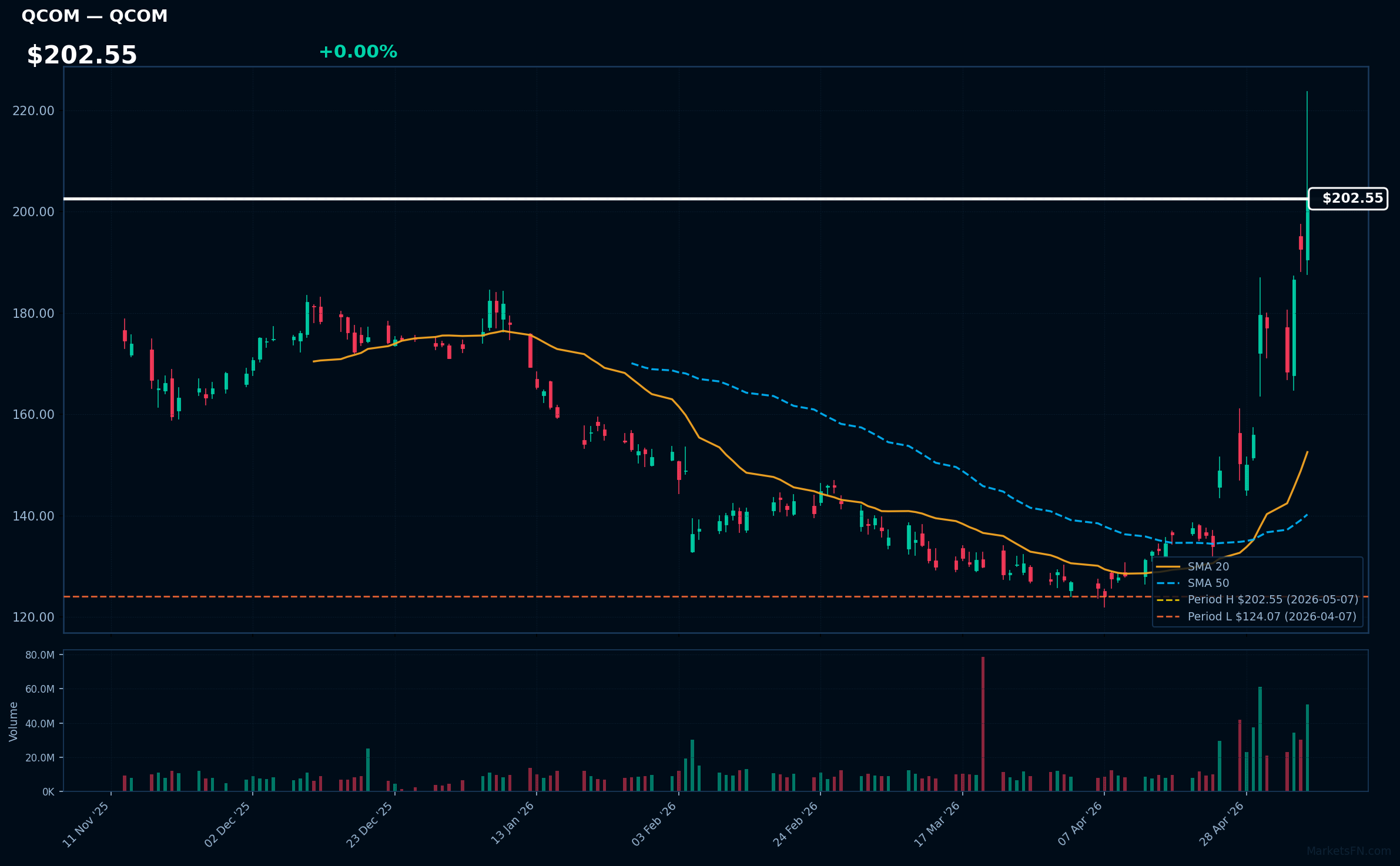Click the 03 Feb '26 date label
This screenshot has height=866, width=1400.
click(654, 824)
